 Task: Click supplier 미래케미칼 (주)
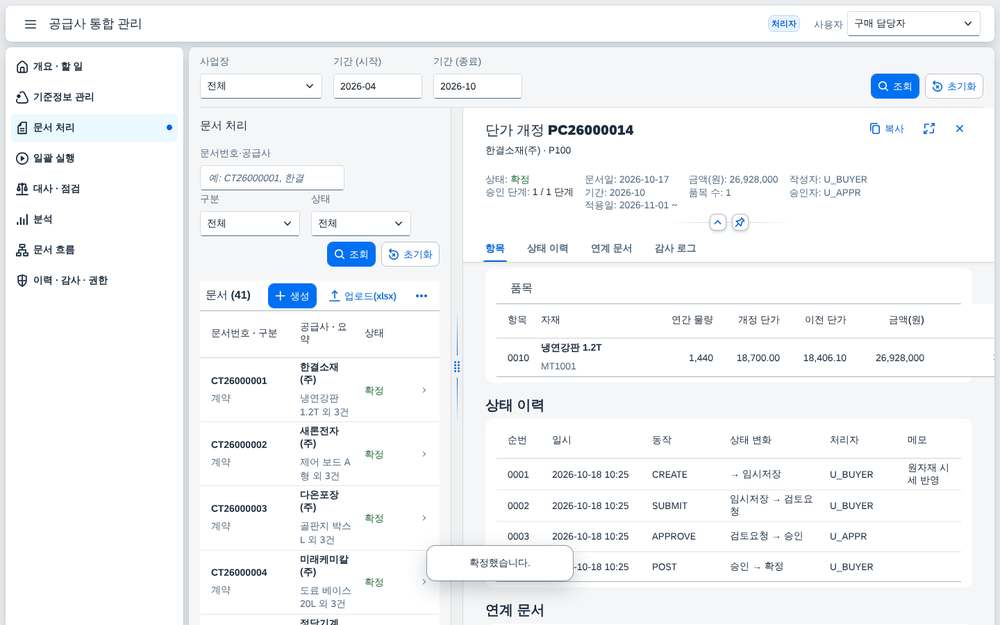pos(324,565)
